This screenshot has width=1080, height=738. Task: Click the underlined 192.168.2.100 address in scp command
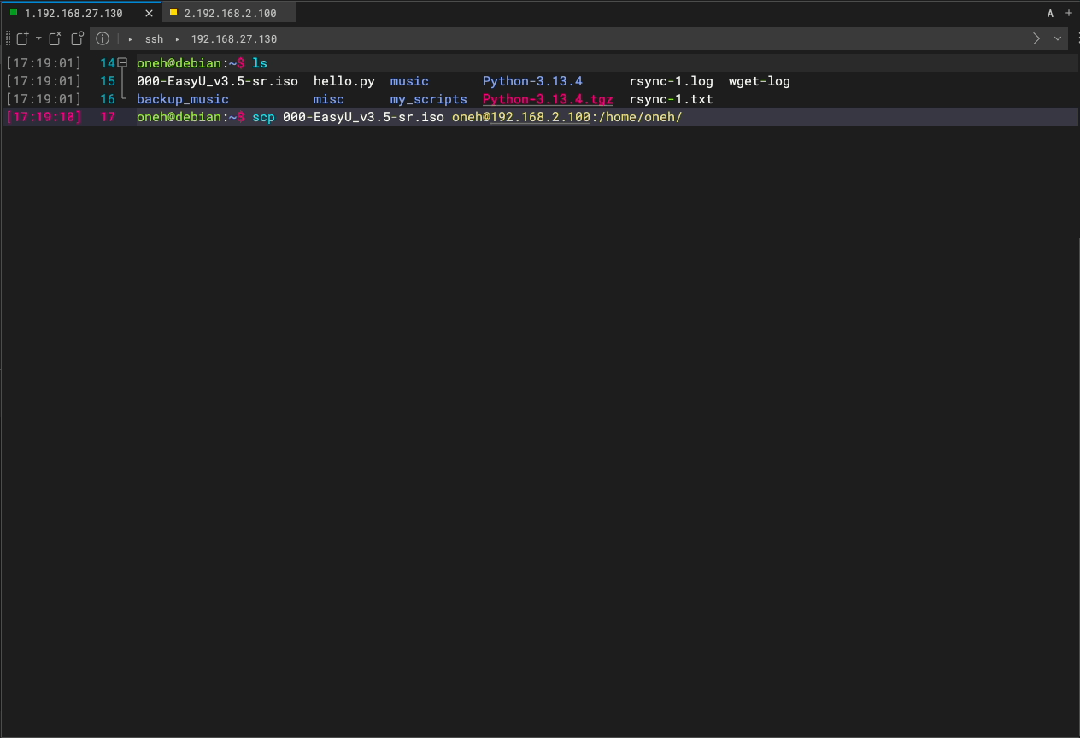[x=541, y=117]
